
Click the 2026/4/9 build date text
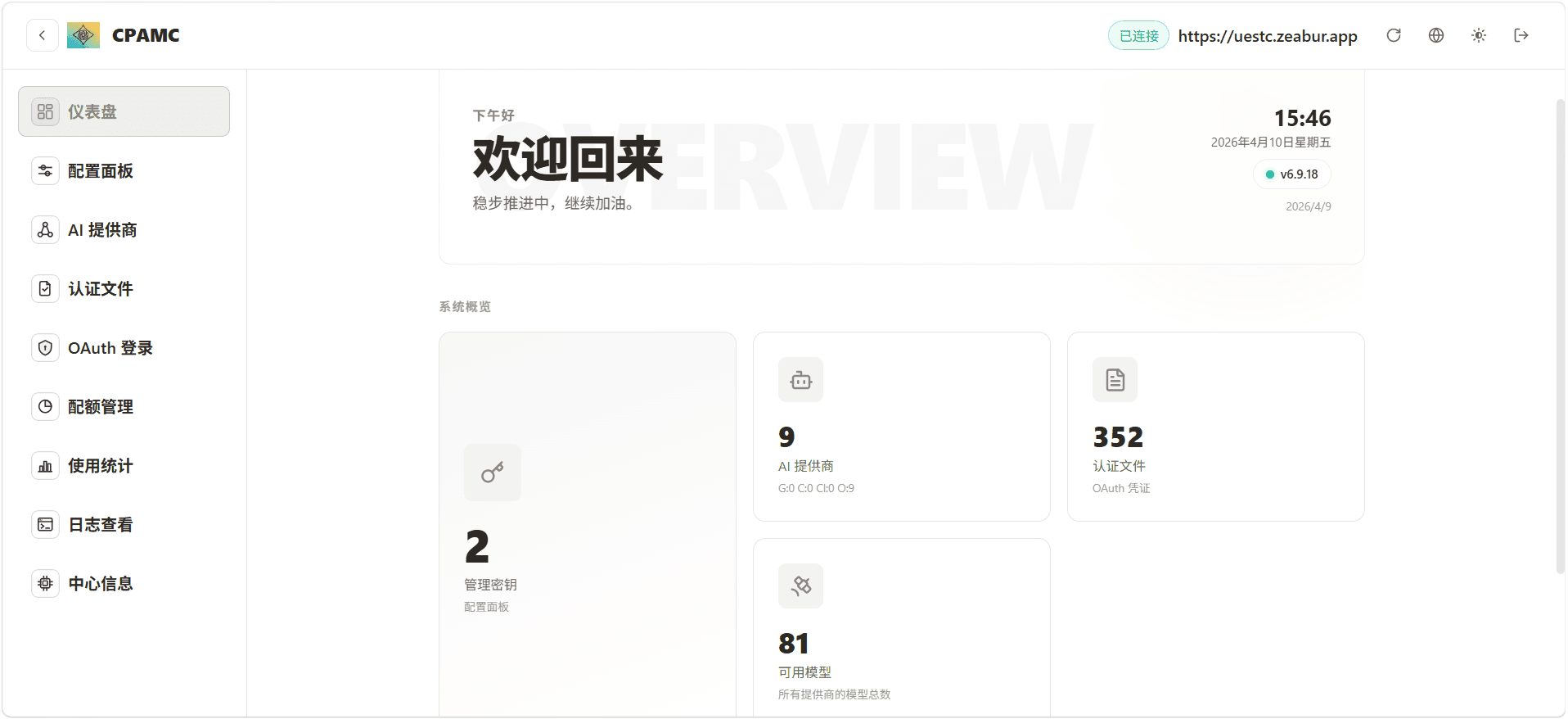(x=1308, y=206)
